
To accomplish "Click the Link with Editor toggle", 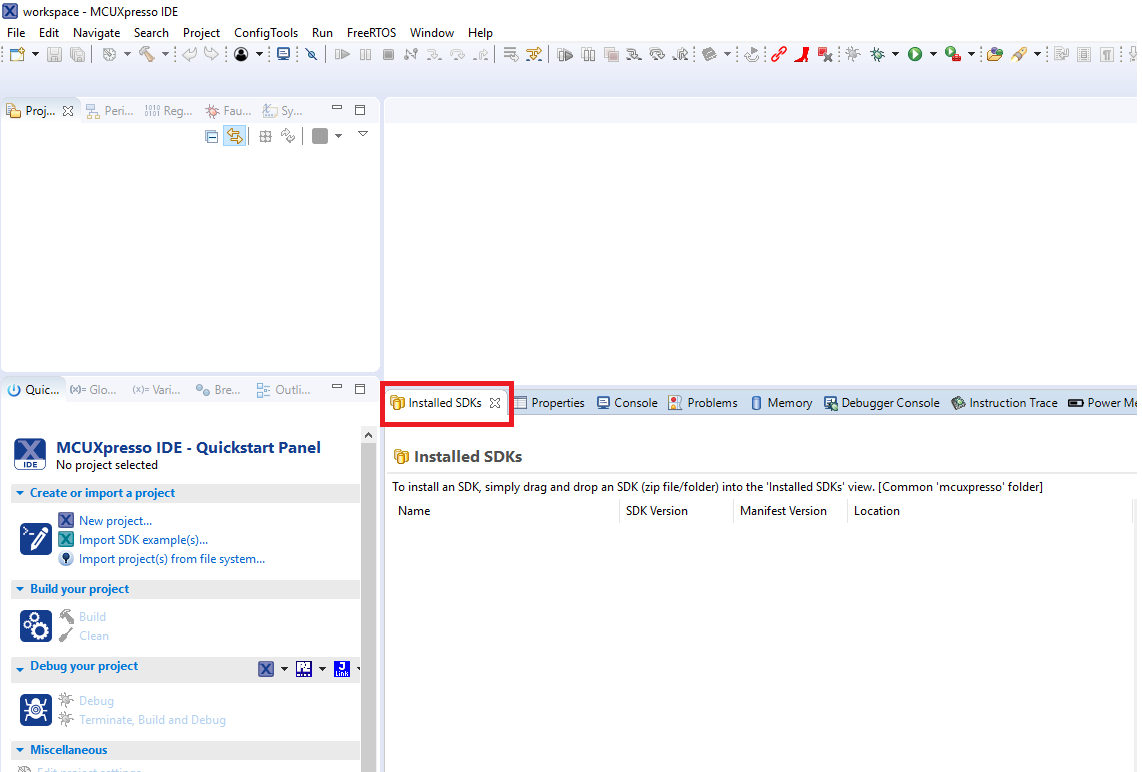I will coord(235,136).
